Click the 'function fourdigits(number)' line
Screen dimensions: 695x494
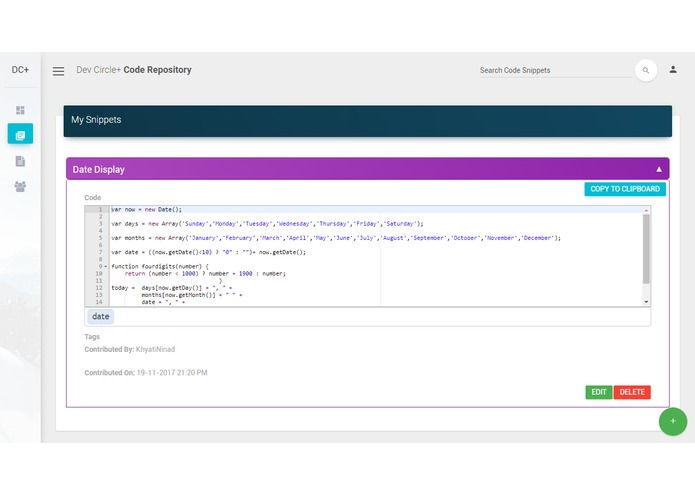(x=160, y=266)
